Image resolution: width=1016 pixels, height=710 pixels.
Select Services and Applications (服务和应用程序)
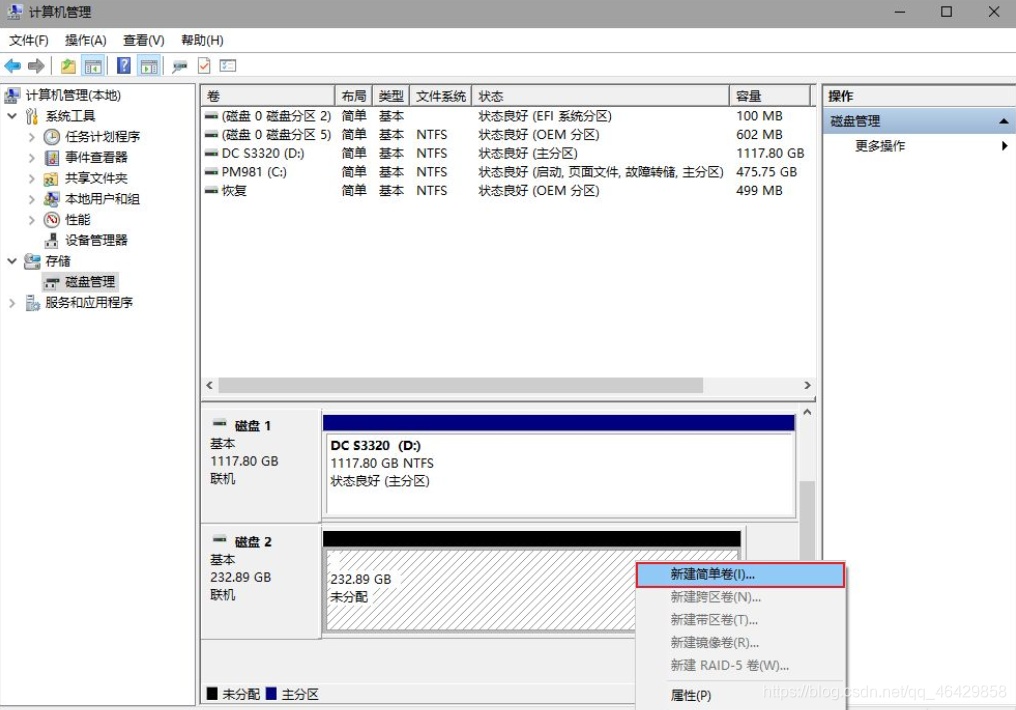tap(88, 303)
